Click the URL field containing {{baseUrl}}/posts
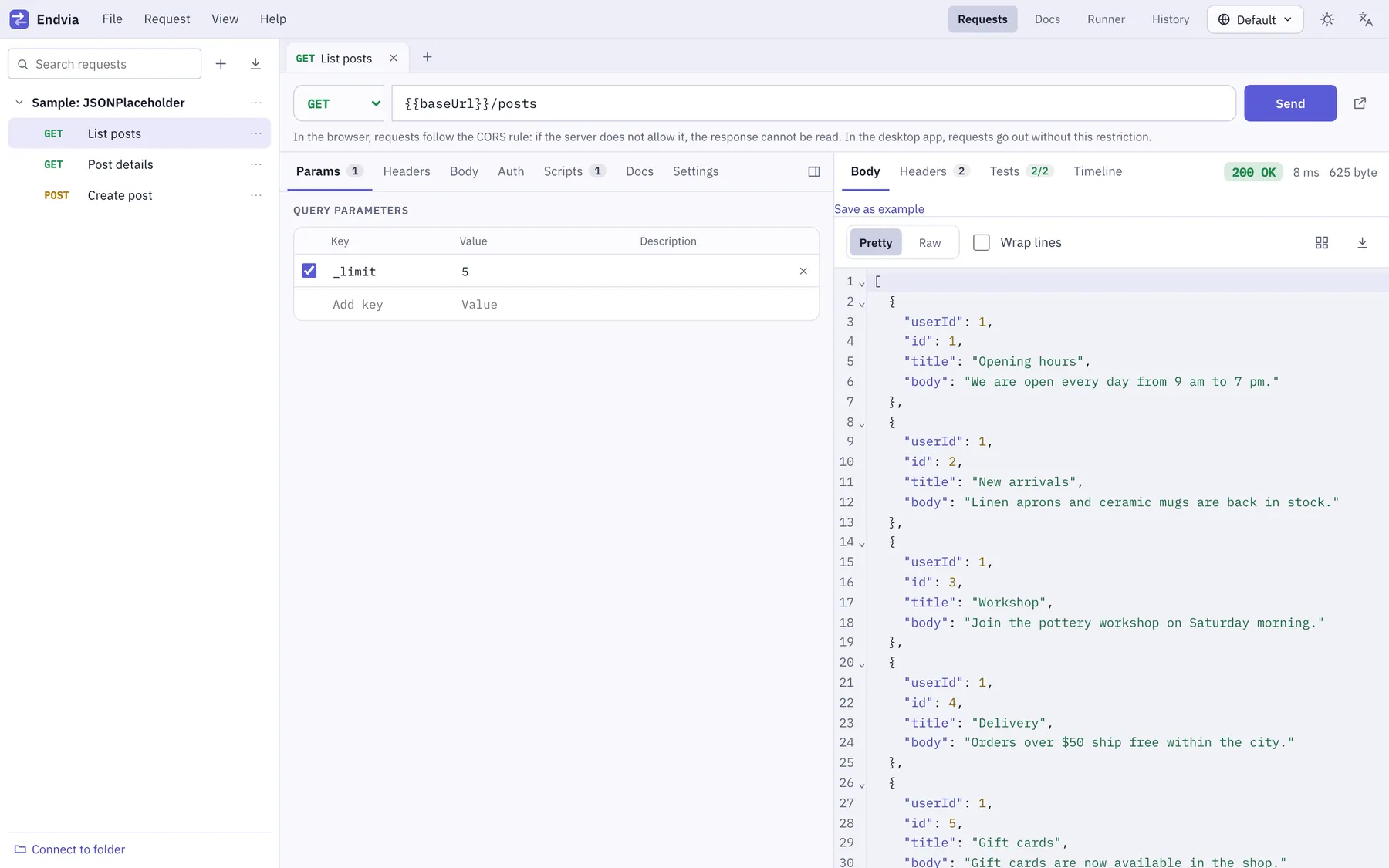The width and height of the screenshot is (1389, 868). point(813,103)
